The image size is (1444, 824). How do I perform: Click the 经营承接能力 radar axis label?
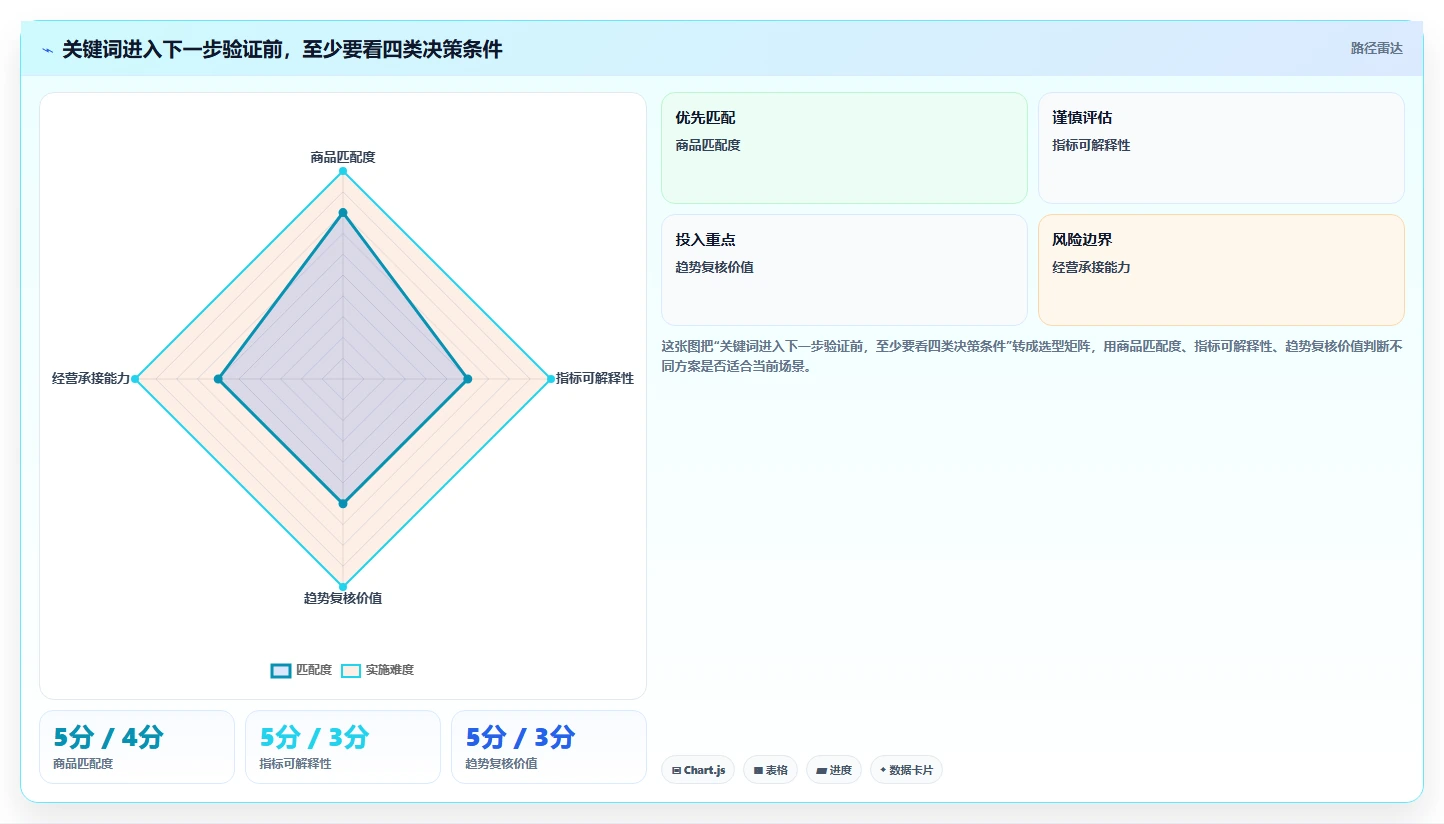click(91, 378)
